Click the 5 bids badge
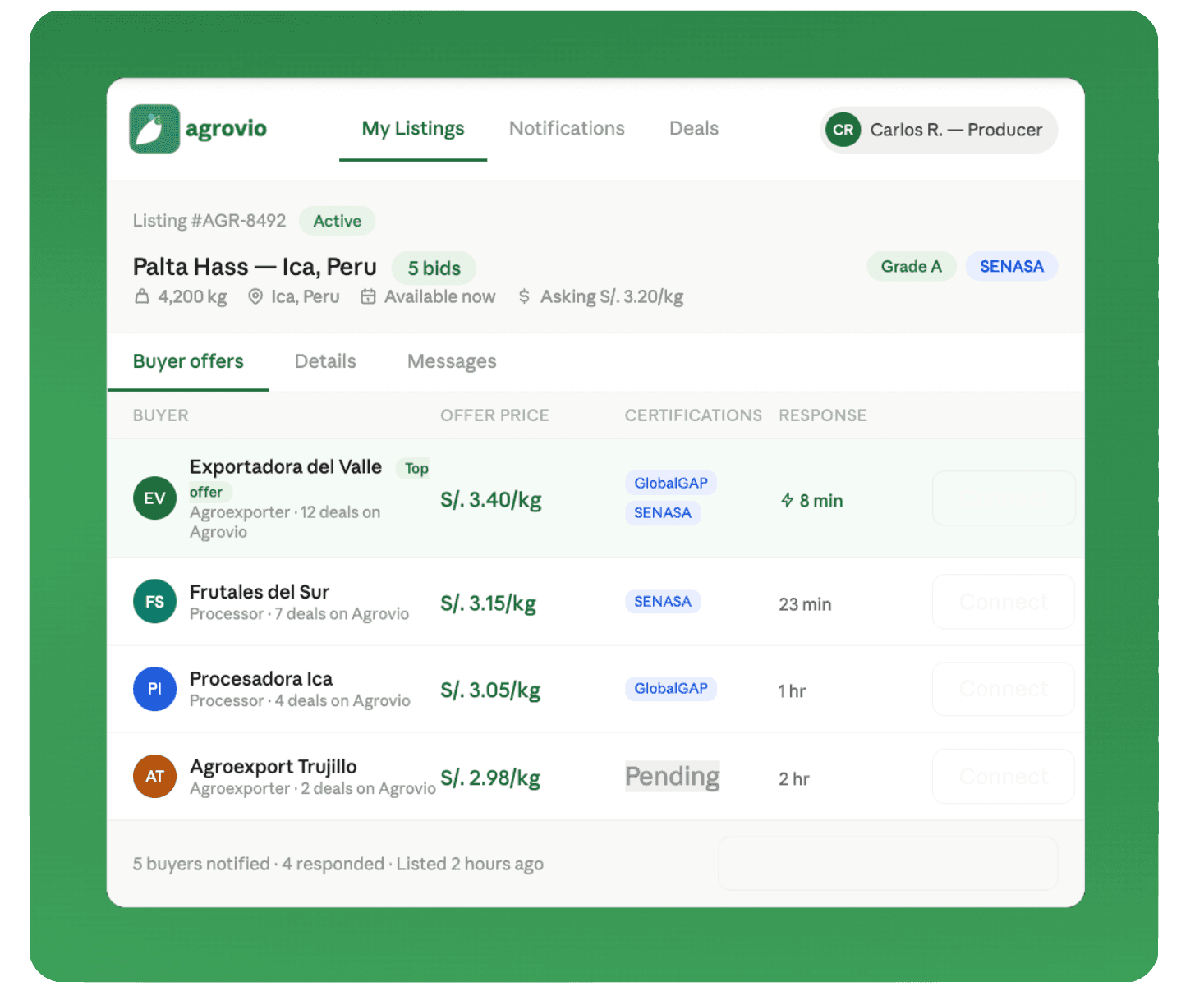This screenshot has height=1000, width=1204. tap(434, 268)
